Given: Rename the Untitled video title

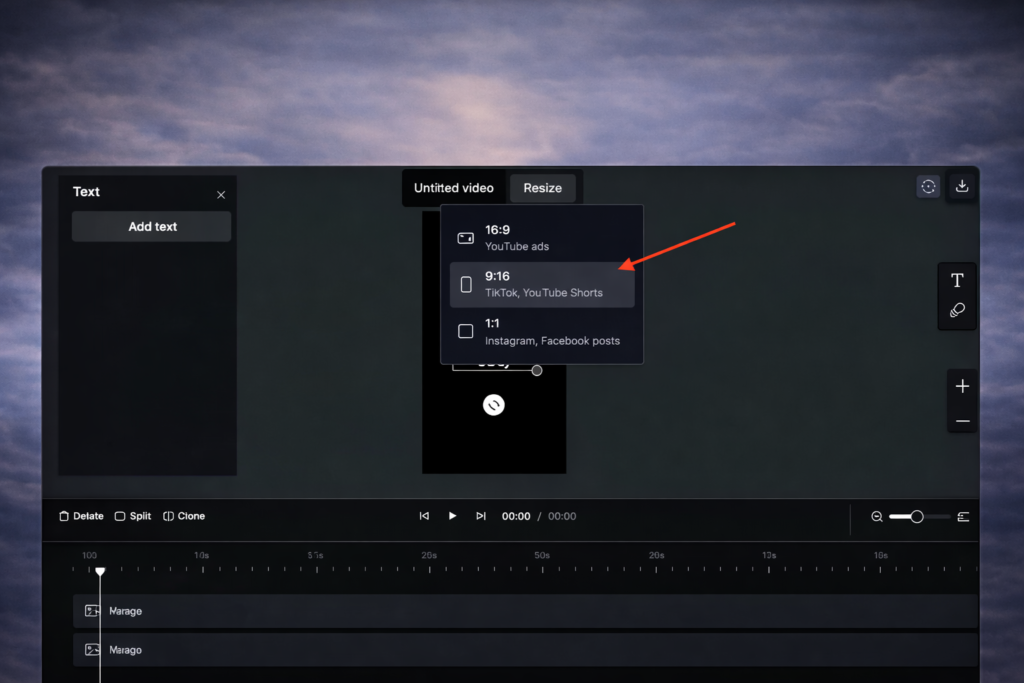Looking at the screenshot, I should click(453, 188).
